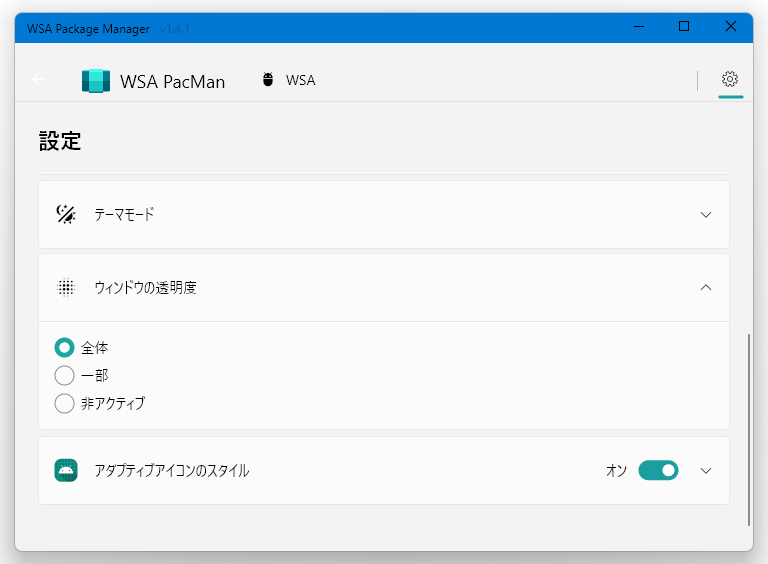Go back using the left arrow

tap(39, 79)
